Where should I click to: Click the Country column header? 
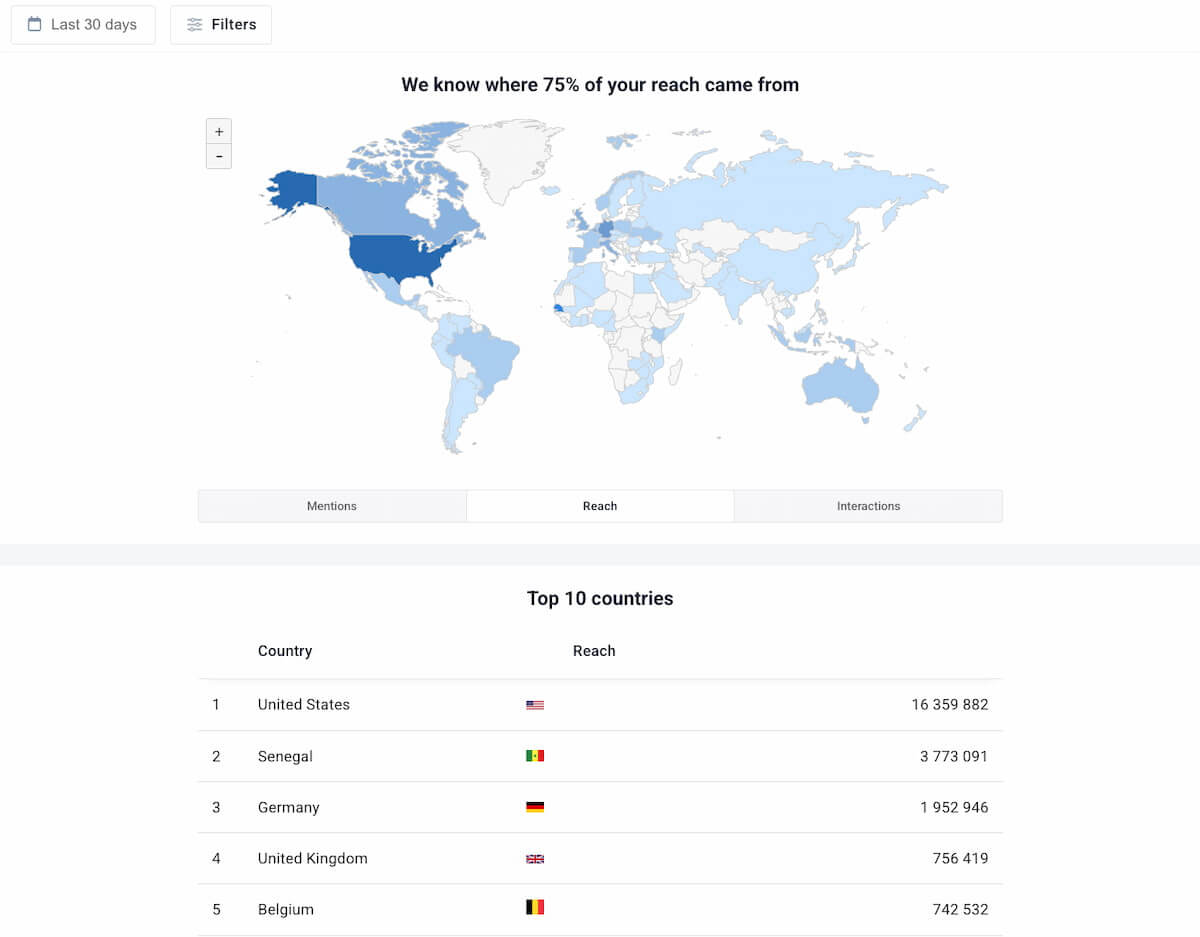285,651
